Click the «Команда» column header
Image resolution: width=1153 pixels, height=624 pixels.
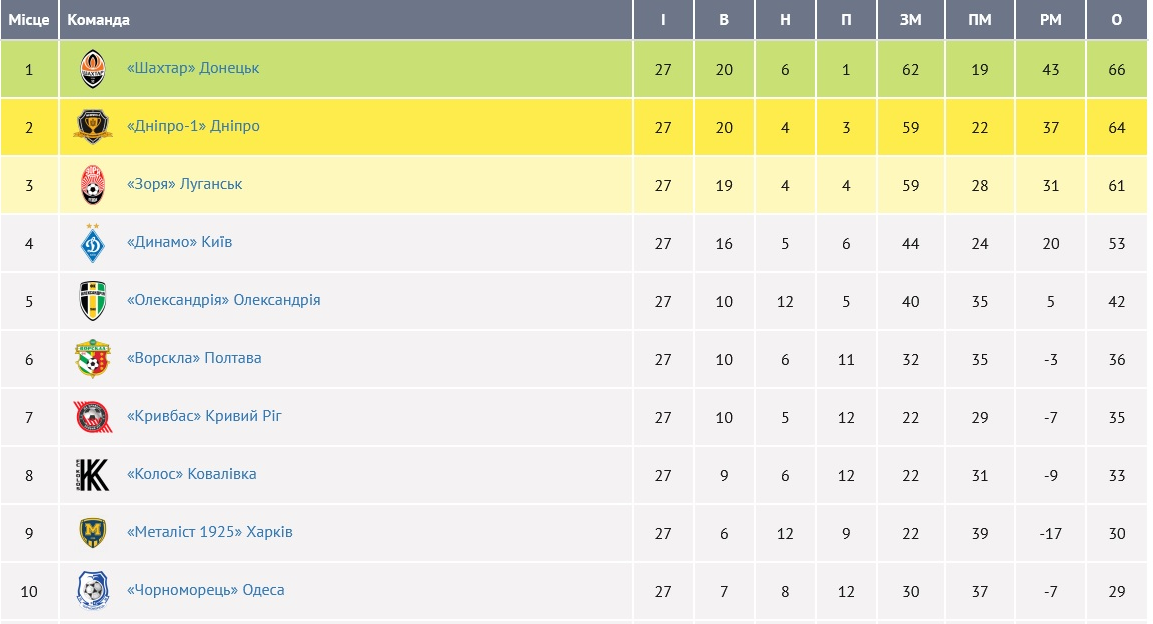click(x=99, y=20)
